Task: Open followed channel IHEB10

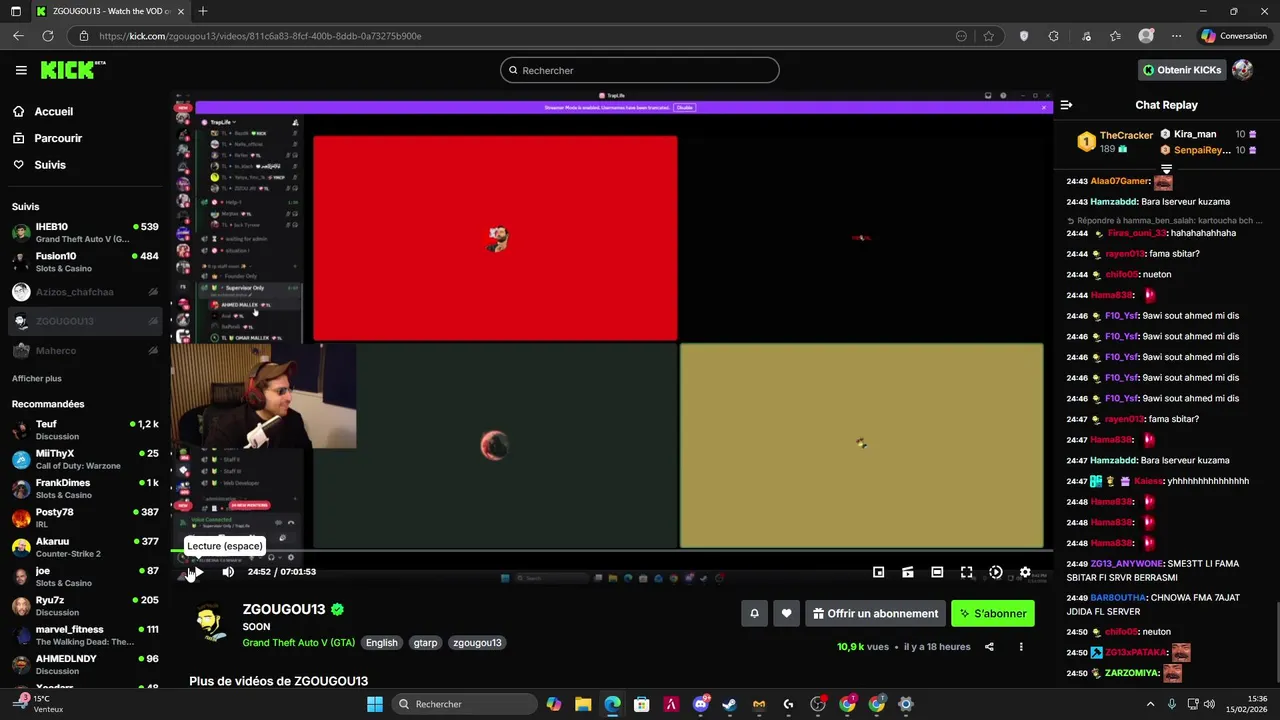Action: point(85,233)
